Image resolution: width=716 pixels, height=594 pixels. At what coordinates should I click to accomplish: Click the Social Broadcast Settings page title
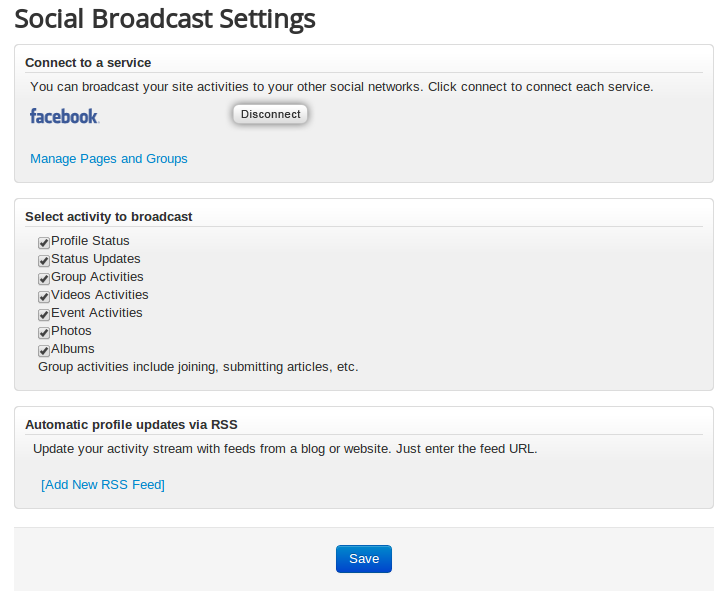coord(165,18)
